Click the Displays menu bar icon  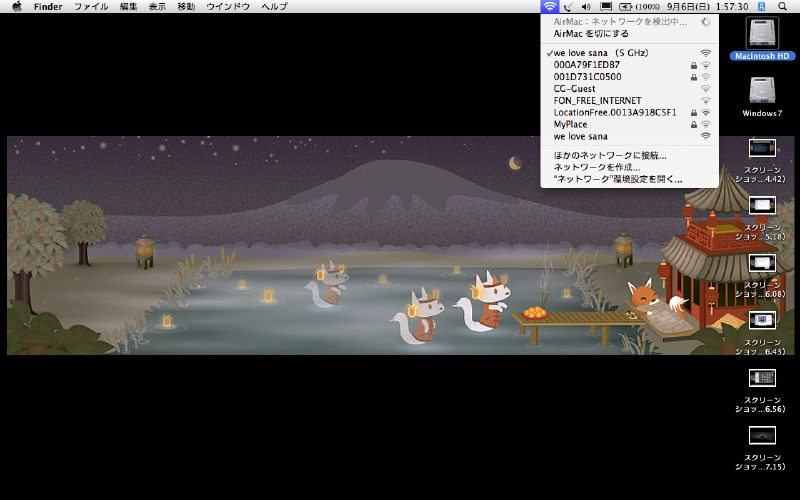pyautogui.click(x=606, y=7)
